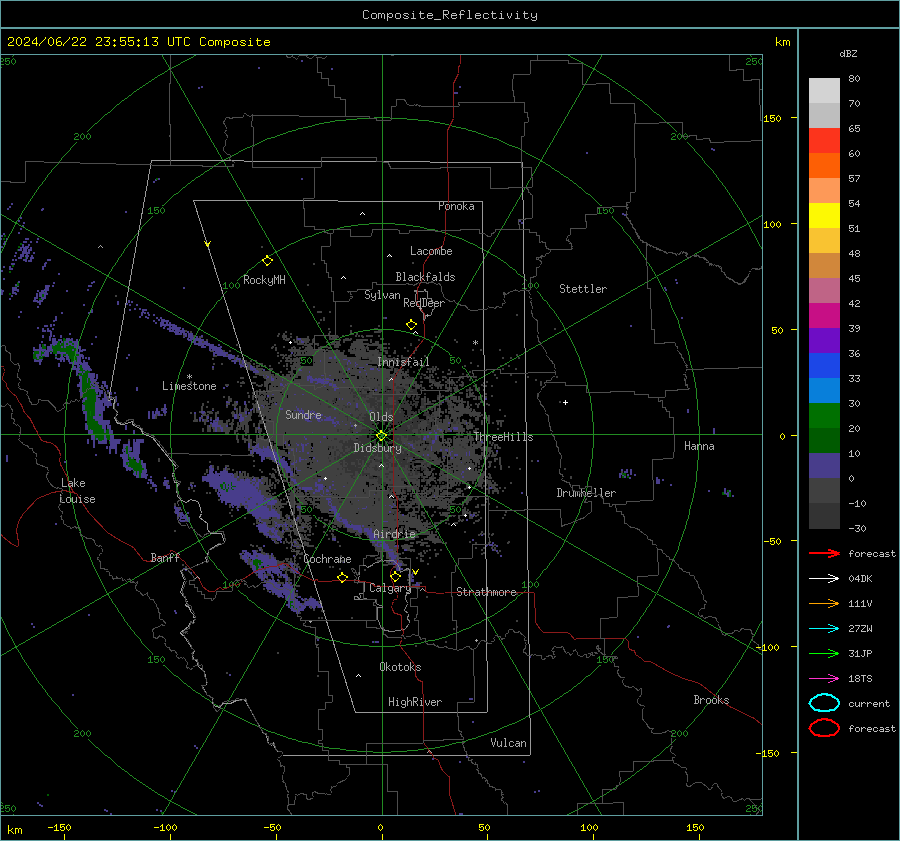Click the green 31JP arrow in legend
This screenshot has width=900, height=841.
click(x=824, y=653)
